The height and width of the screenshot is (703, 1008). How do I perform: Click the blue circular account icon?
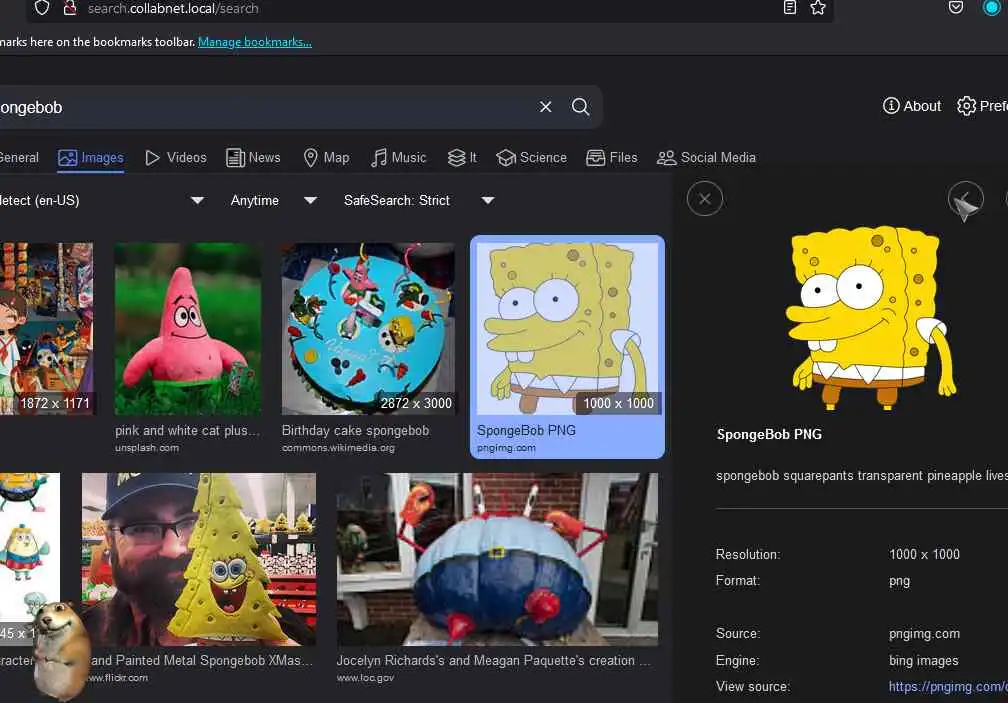(992, 8)
